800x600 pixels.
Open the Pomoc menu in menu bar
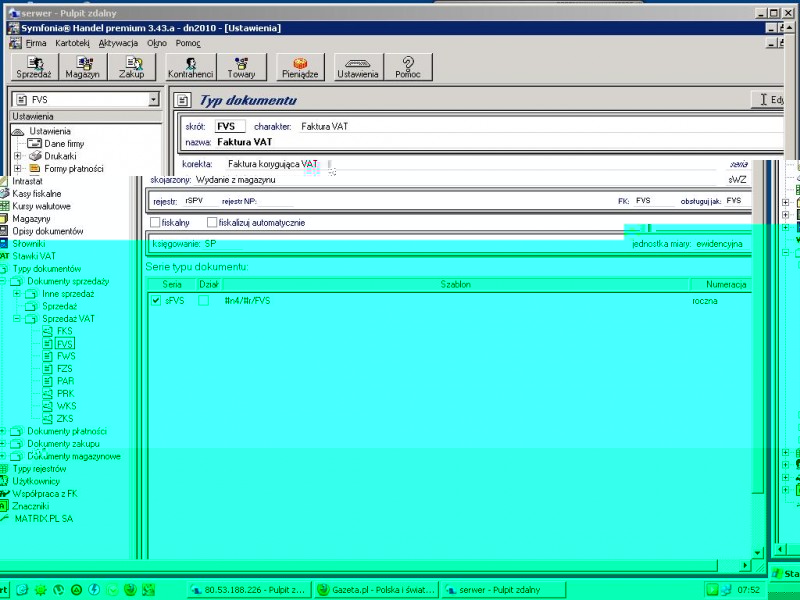[x=188, y=43]
